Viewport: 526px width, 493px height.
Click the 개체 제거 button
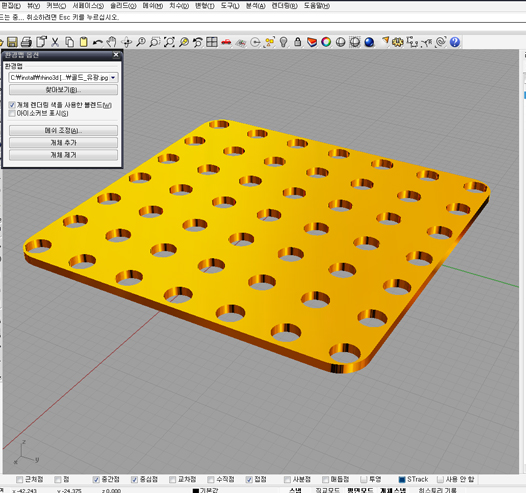63,155
